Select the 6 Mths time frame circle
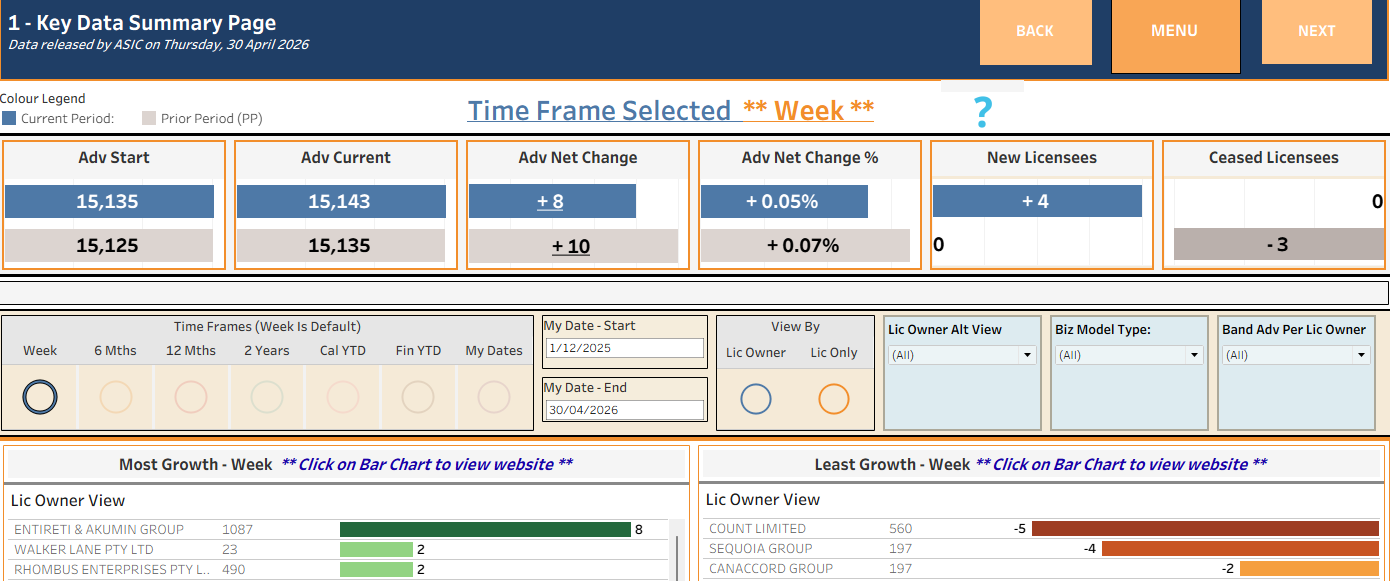 [116, 398]
